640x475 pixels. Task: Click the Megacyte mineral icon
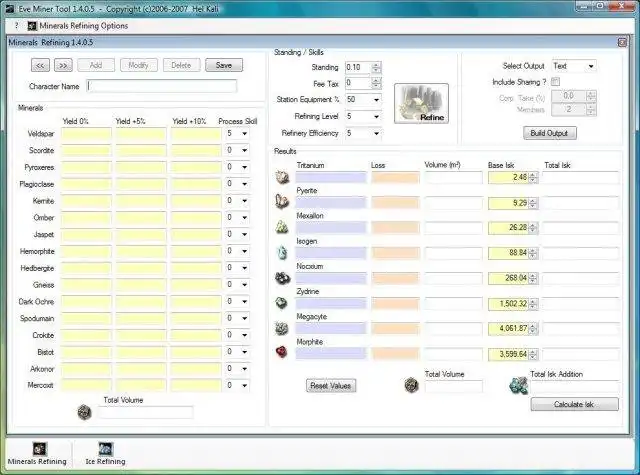click(x=282, y=328)
